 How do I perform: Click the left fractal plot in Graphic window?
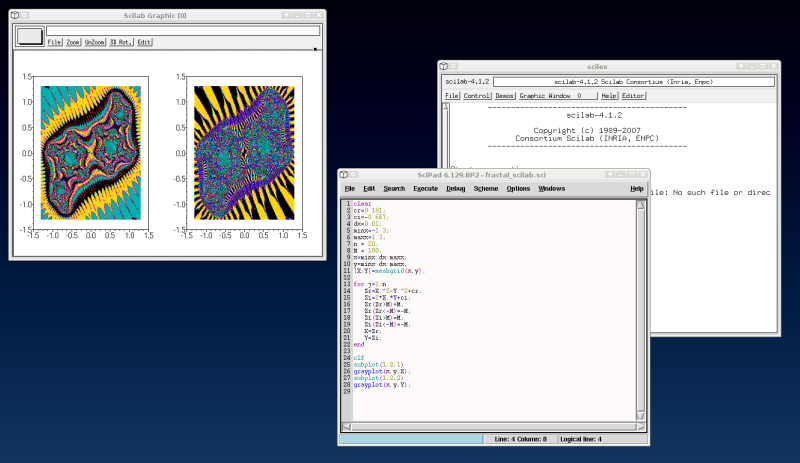(91, 153)
